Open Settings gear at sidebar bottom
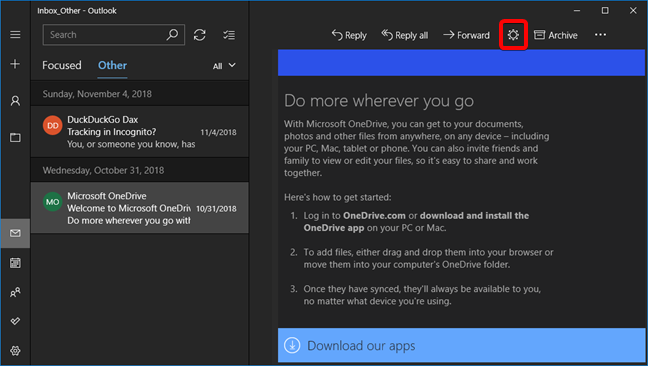The height and width of the screenshot is (366, 648). point(15,351)
